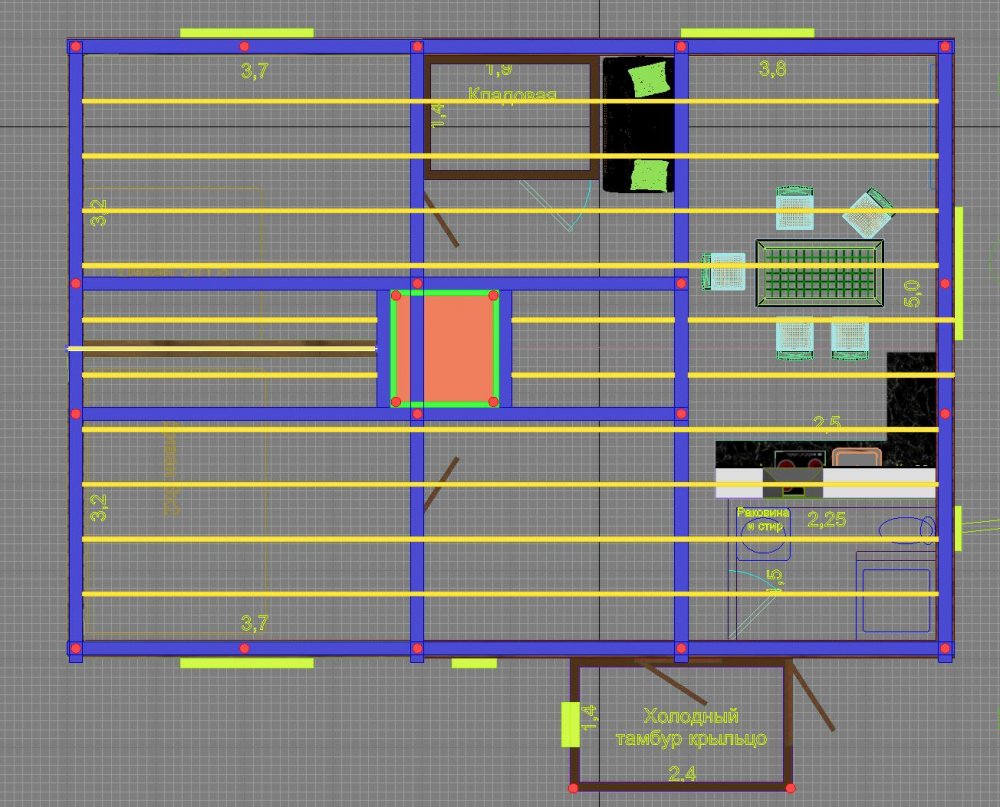Select the green dining table
The width and height of the screenshot is (1000, 807).
(820, 273)
